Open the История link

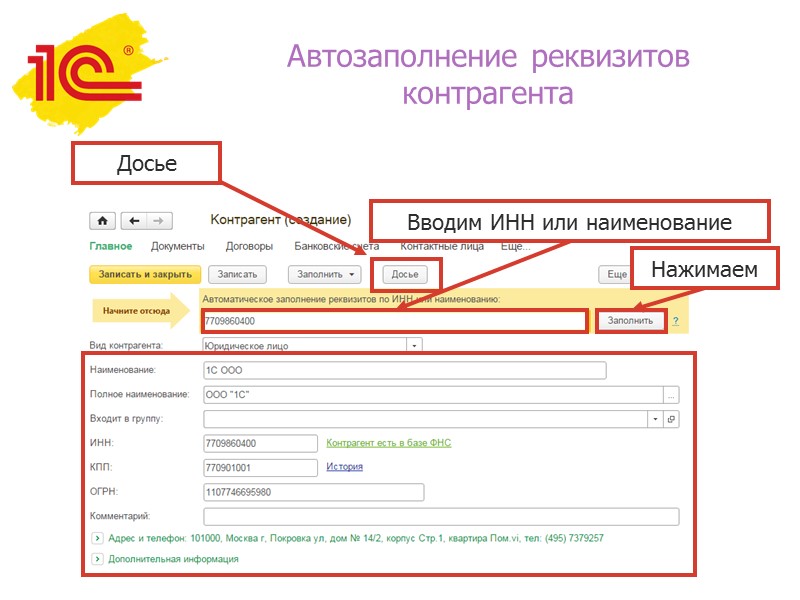[344, 466]
